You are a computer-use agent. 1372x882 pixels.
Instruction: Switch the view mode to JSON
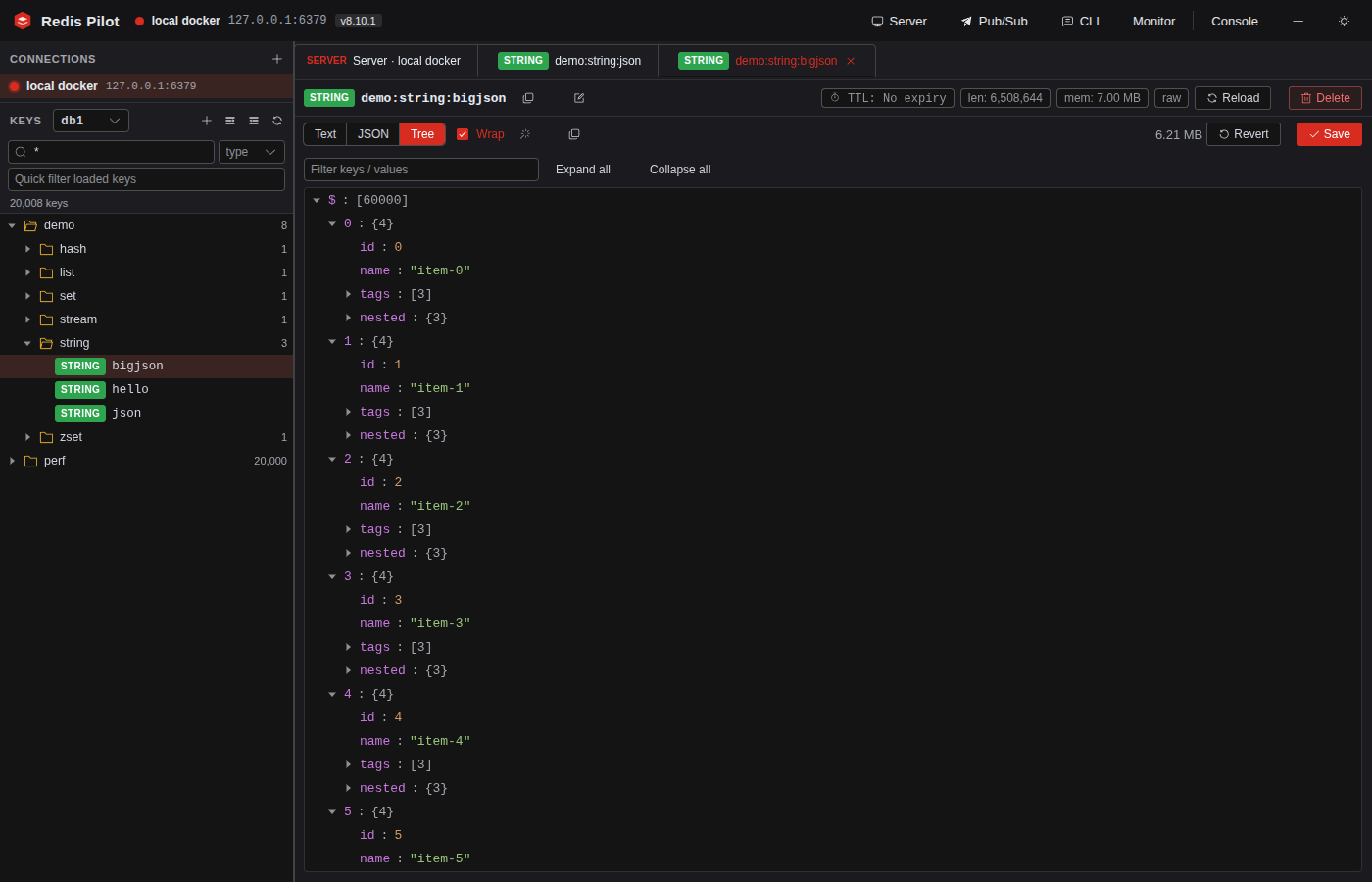tap(373, 134)
